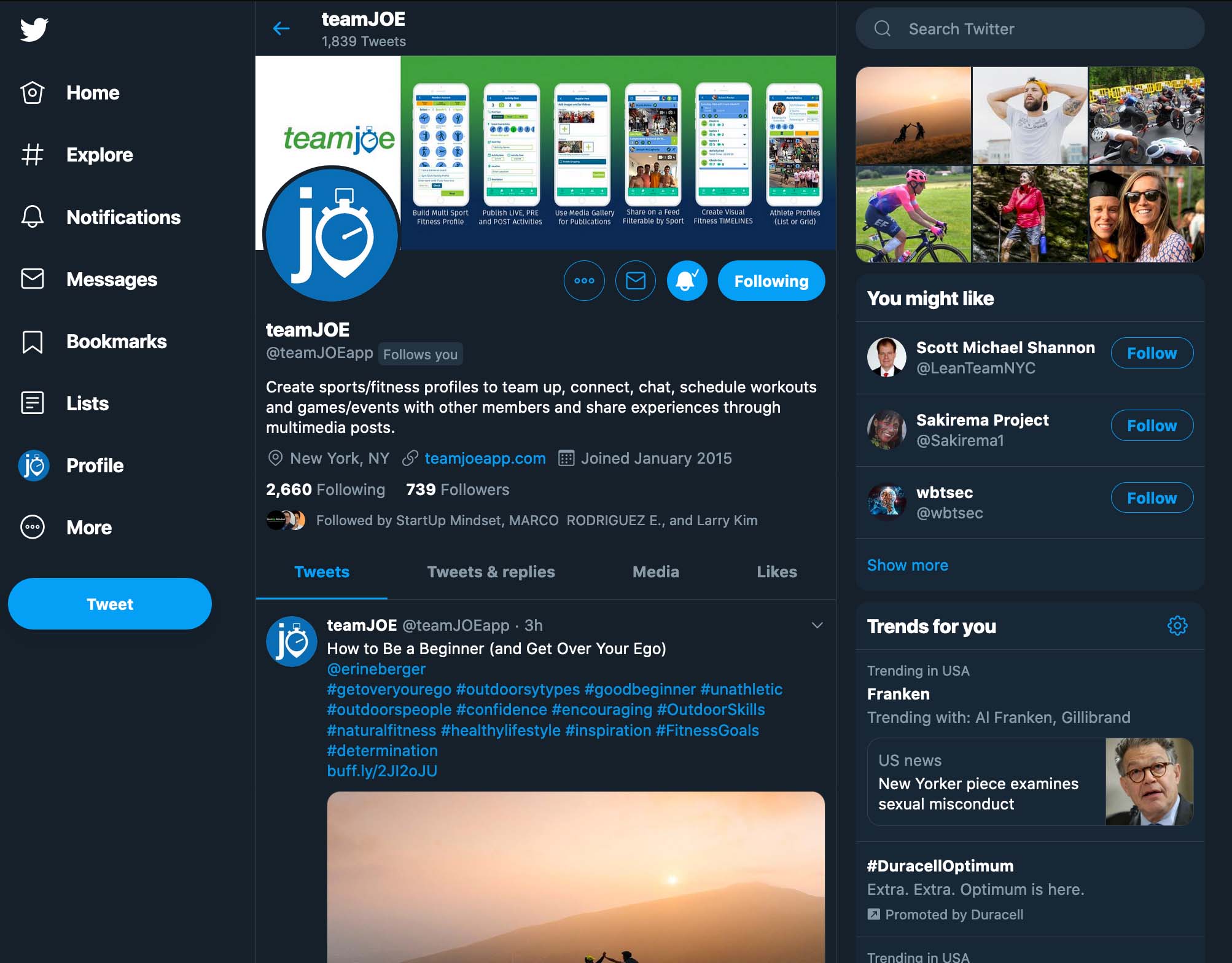Image resolution: width=1232 pixels, height=963 pixels.
Task: Open Sakirema Project's avatar
Action: [x=887, y=429]
